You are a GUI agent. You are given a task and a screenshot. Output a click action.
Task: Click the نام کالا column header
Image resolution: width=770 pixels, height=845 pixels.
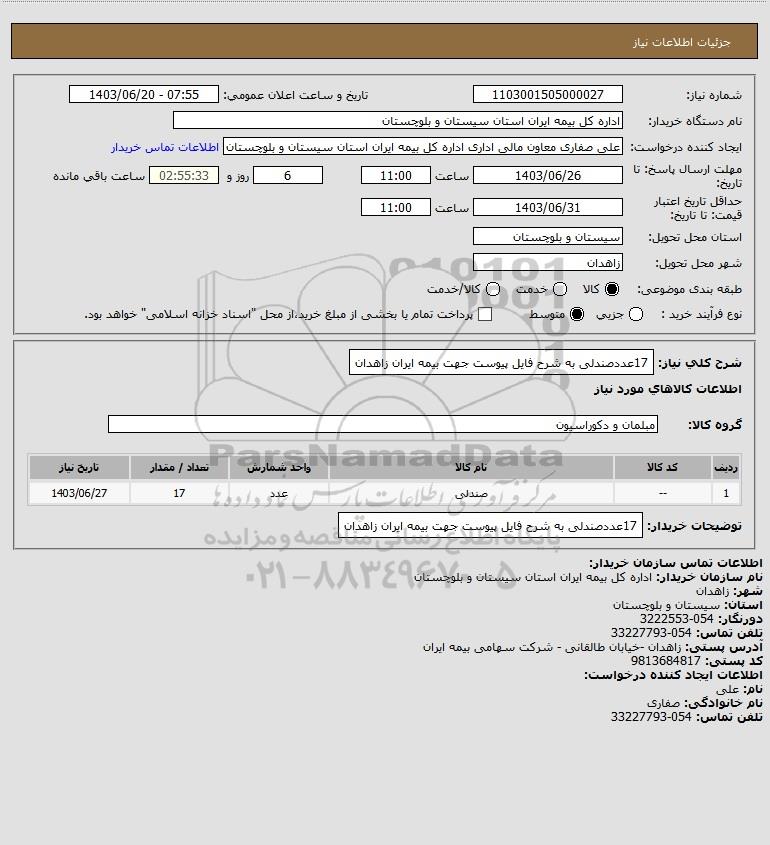471,467
